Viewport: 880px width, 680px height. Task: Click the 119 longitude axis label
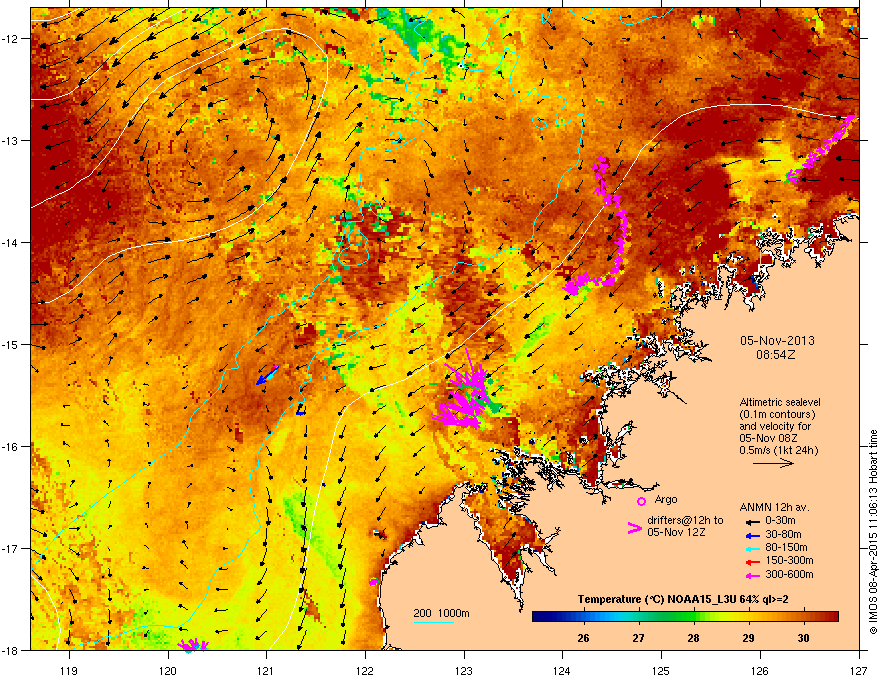tap(69, 670)
